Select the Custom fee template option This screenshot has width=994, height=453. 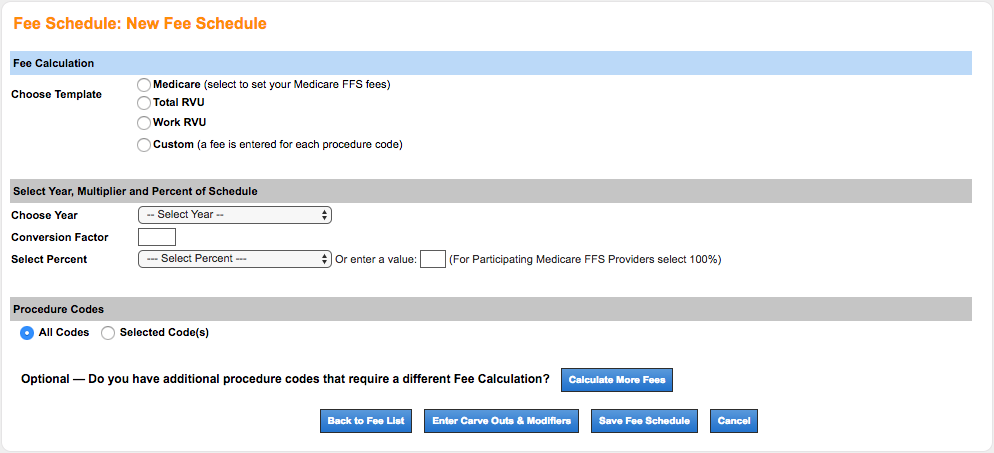145,145
